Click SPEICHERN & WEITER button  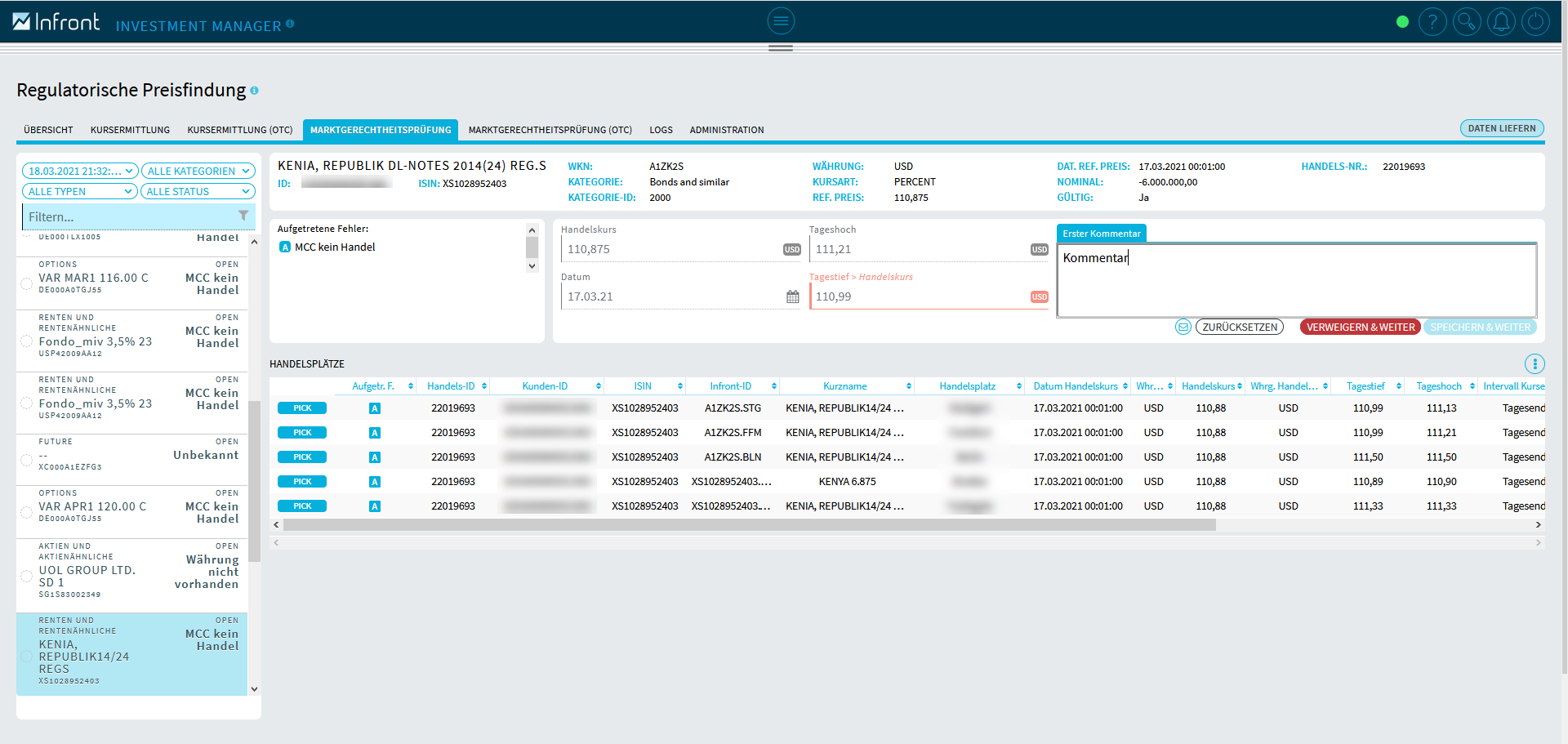pyautogui.click(x=1480, y=327)
